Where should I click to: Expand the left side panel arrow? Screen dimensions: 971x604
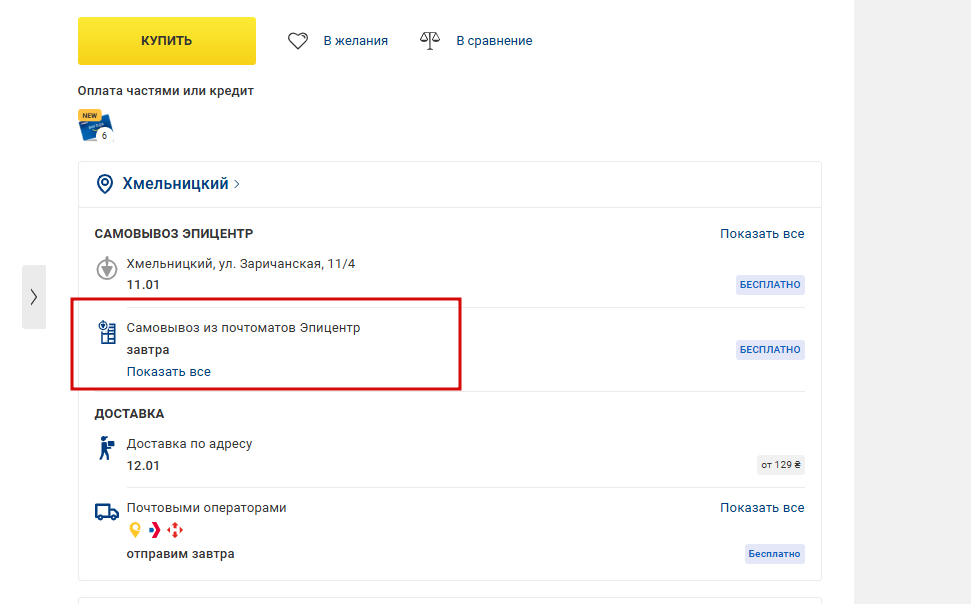click(34, 297)
